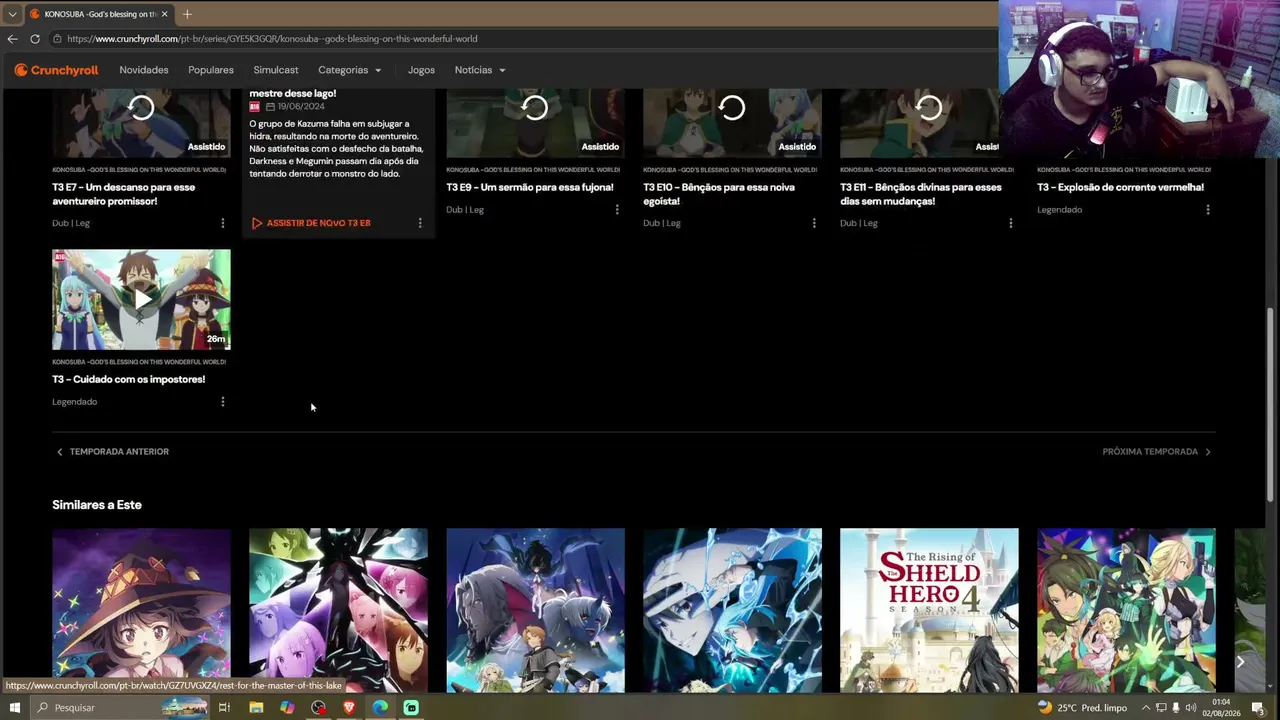This screenshot has height=720, width=1280.
Task: Open the green-haired characters similar series poster
Action: (1126, 610)
